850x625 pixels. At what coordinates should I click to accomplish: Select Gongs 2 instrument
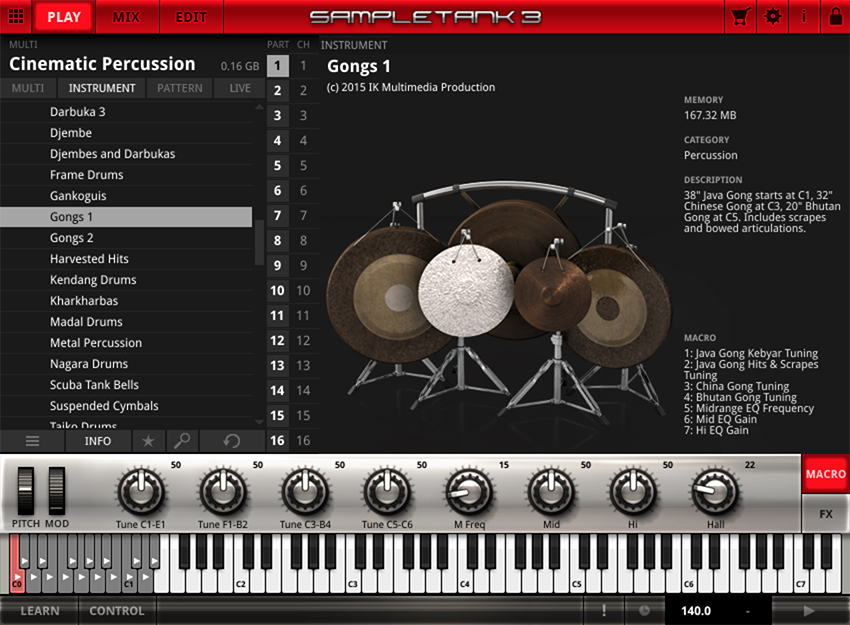[x=126, y=238]
